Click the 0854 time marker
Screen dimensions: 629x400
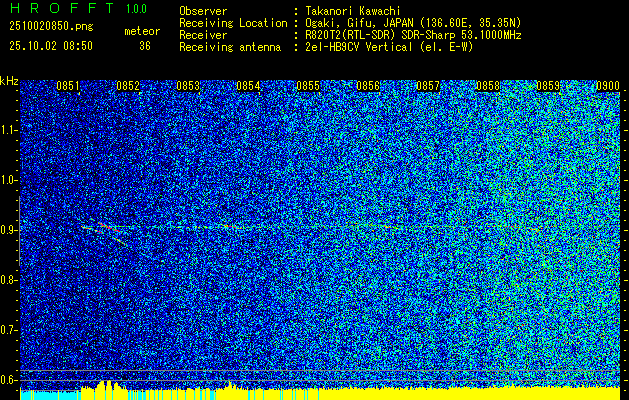pyautogui.click(x=248, y=86)
